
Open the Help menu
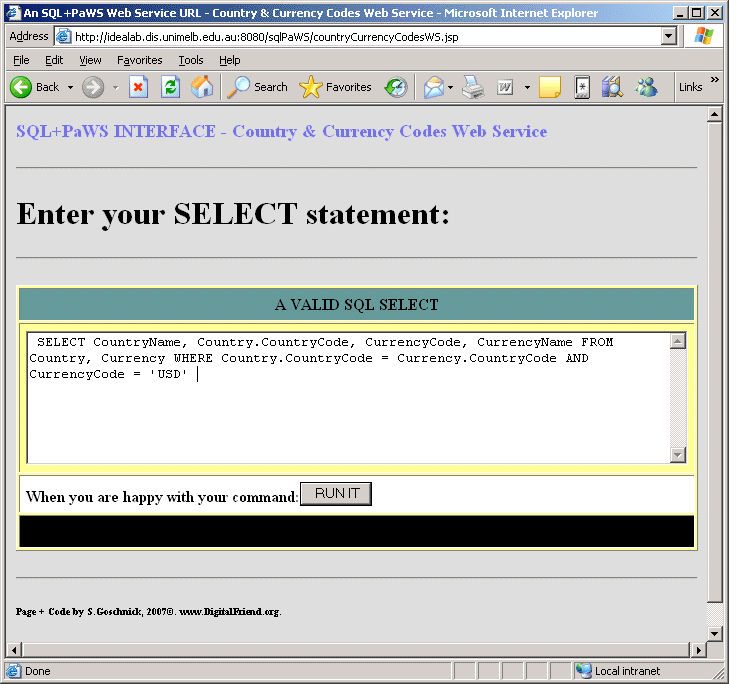(x=230, y=60)
